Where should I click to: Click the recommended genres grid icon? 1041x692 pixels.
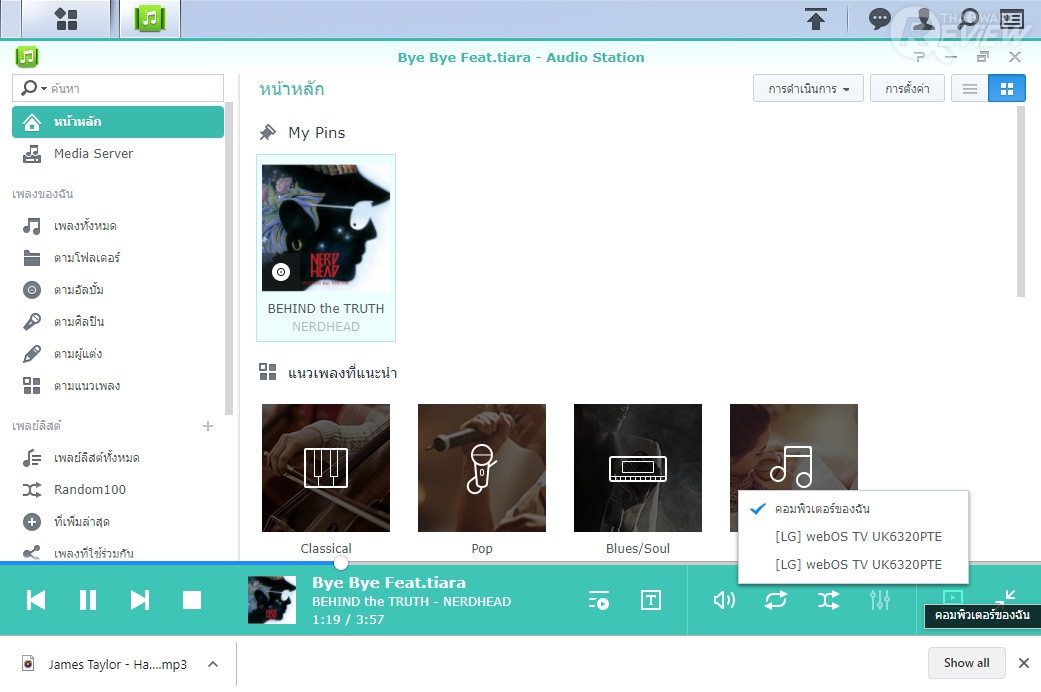click(268, 372)
